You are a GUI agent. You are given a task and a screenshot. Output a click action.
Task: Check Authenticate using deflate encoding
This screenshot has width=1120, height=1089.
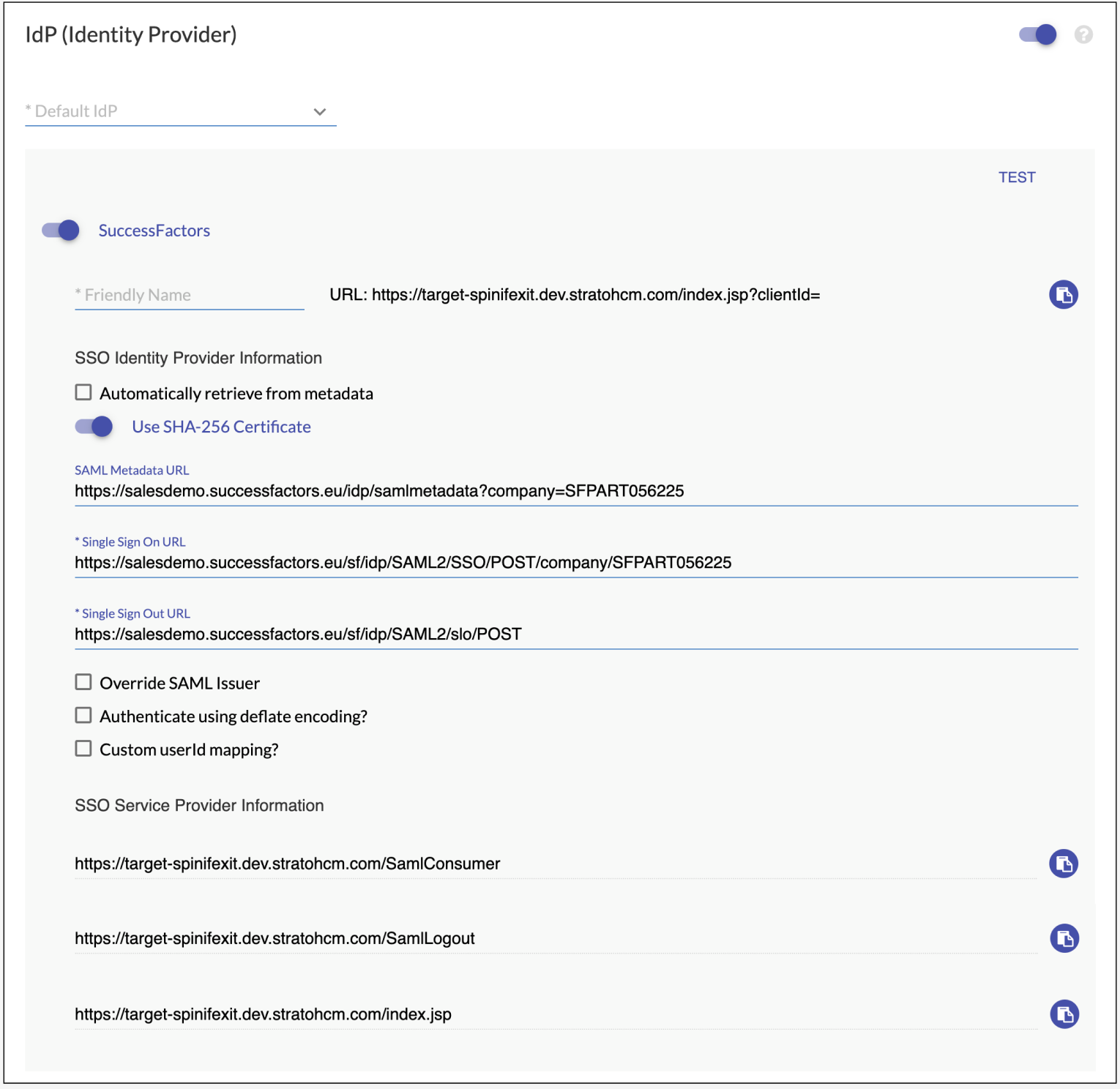[x=83, y=716]
